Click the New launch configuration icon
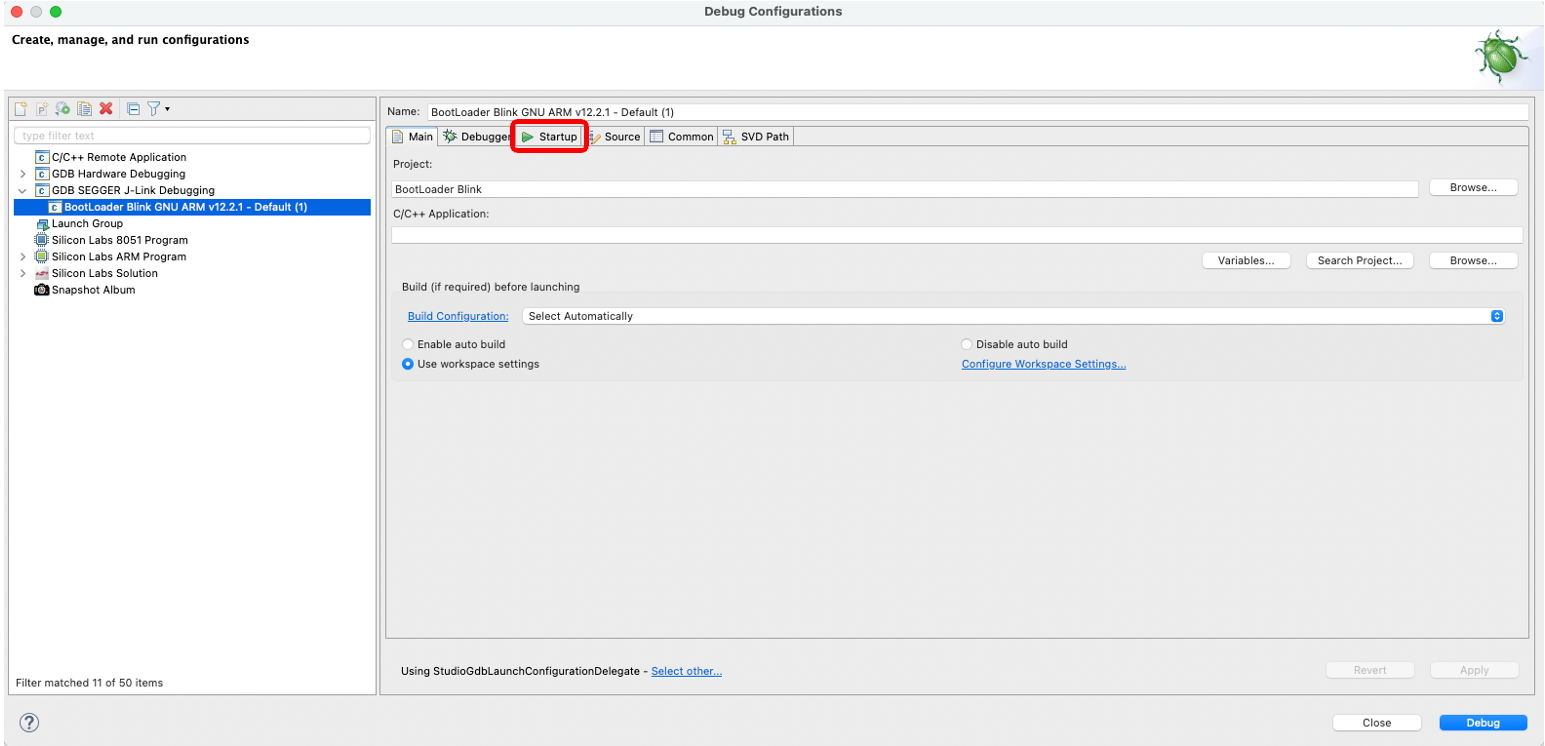The height and width of the screenshot is (746, 1545). 21,108
